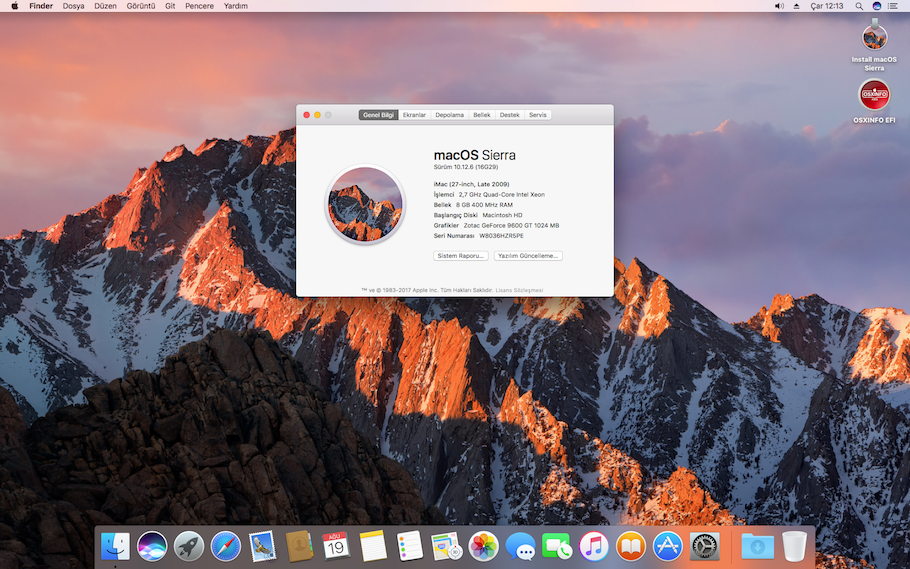Click the volume icon in menu bar
The height and width of the screenshot is (569, 910).
(x=779, y=6)
